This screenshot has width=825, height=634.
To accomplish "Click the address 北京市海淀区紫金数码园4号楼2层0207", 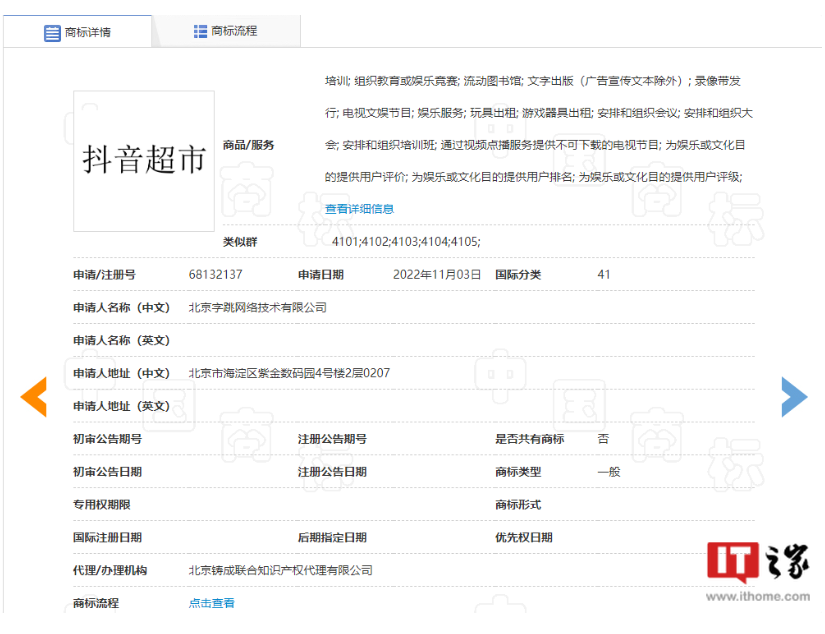I will tap(288, 373).
